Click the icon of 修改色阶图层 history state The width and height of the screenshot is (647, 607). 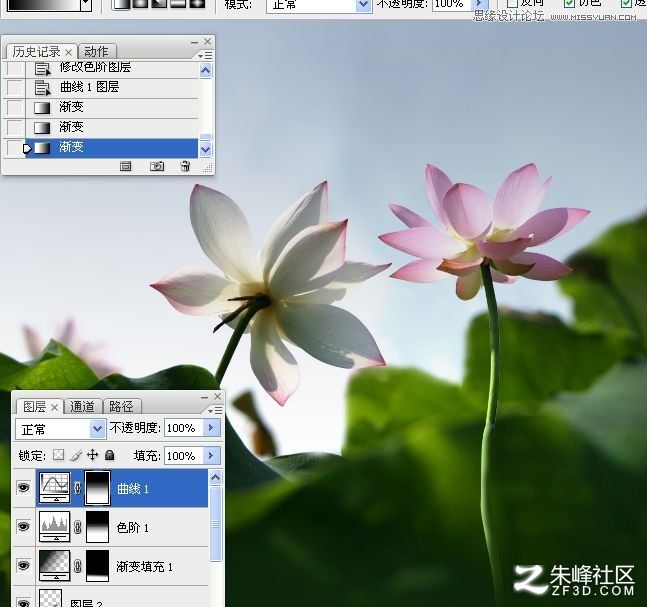42,68
